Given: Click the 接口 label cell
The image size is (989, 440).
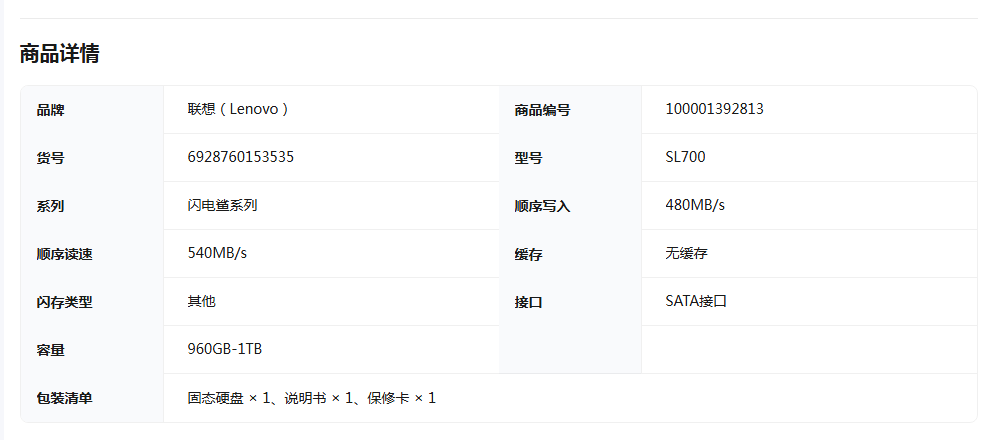Looking at the screenshot, I should point(528,302).
